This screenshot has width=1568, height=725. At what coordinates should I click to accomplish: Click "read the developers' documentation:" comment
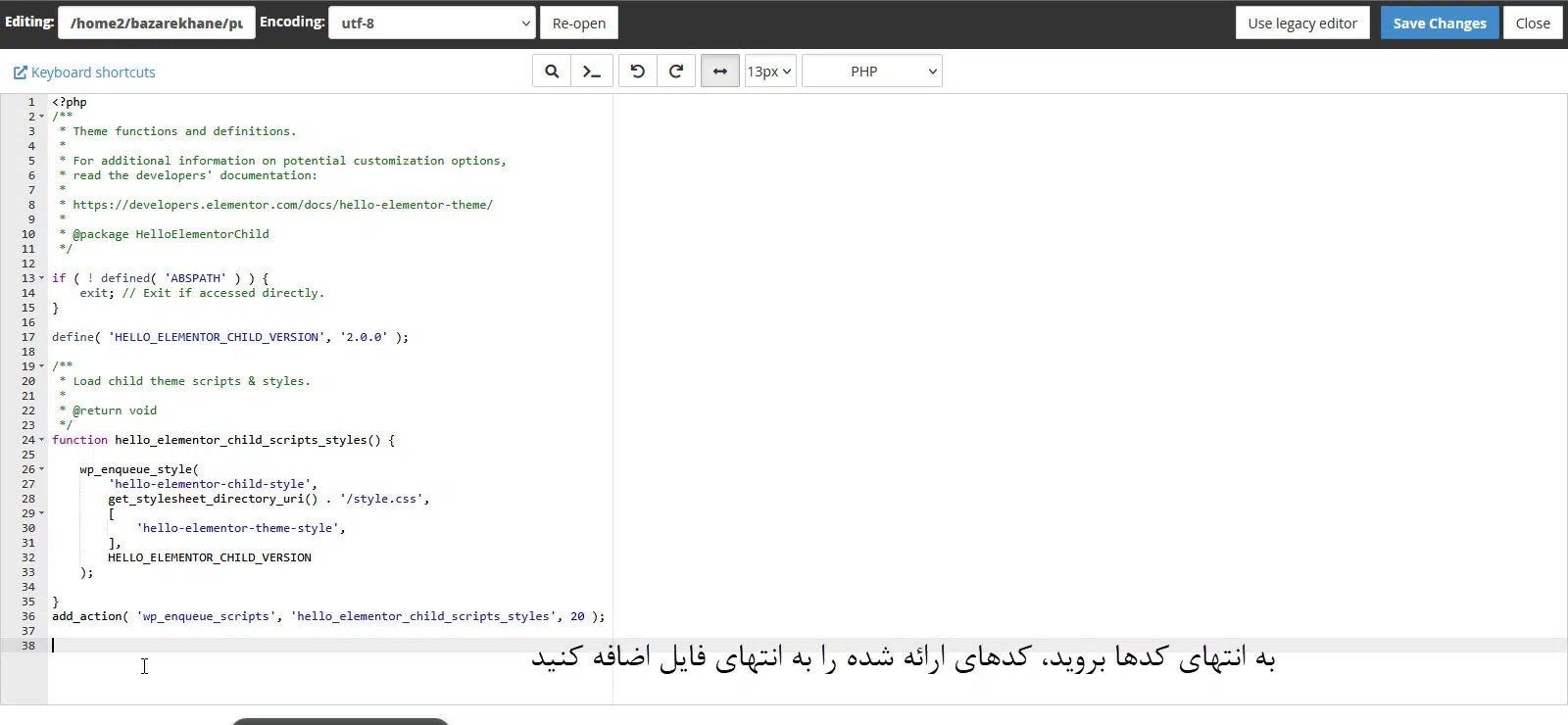point(195,175)
